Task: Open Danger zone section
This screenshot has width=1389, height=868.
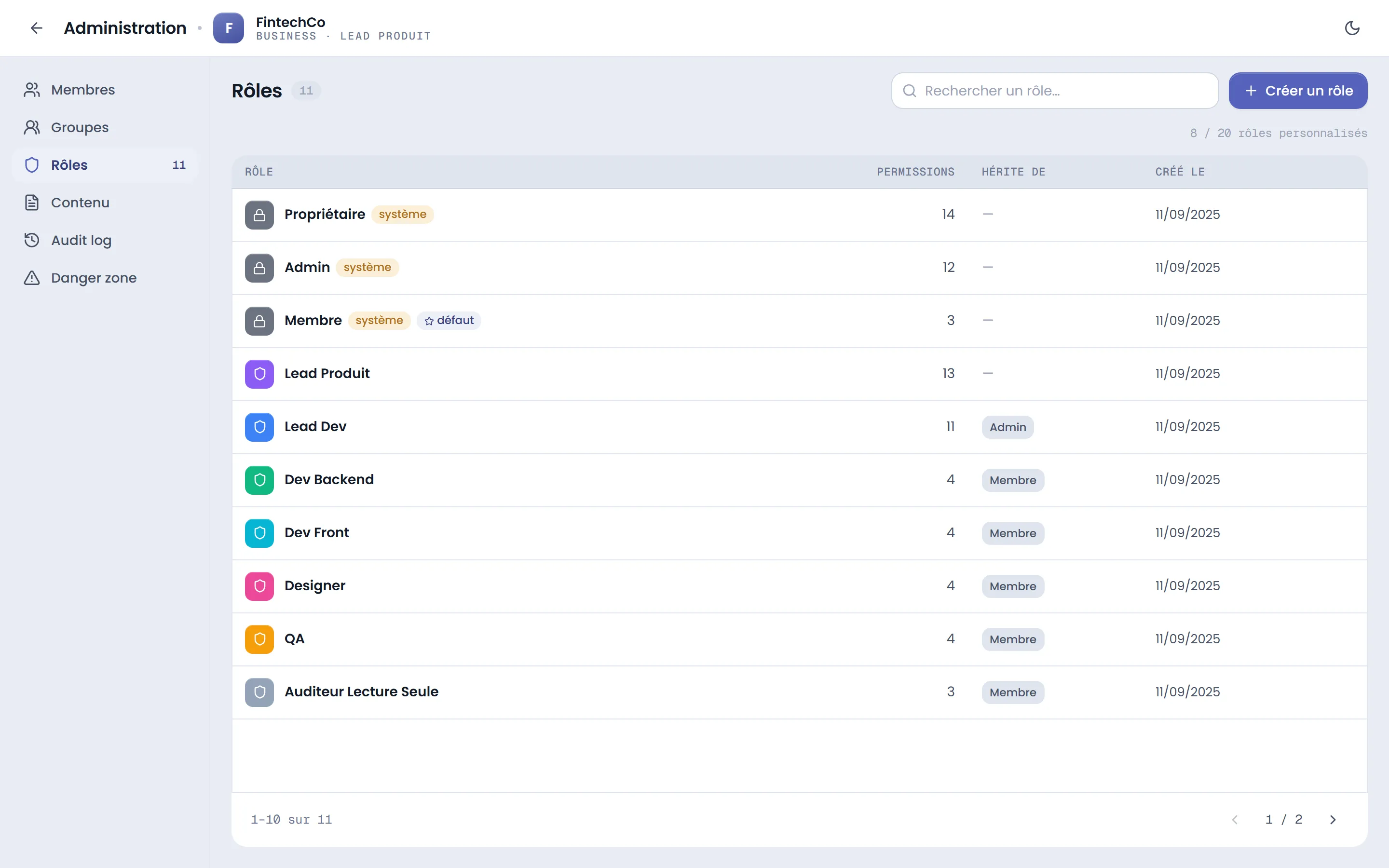Action: click(x=105, y=278)
